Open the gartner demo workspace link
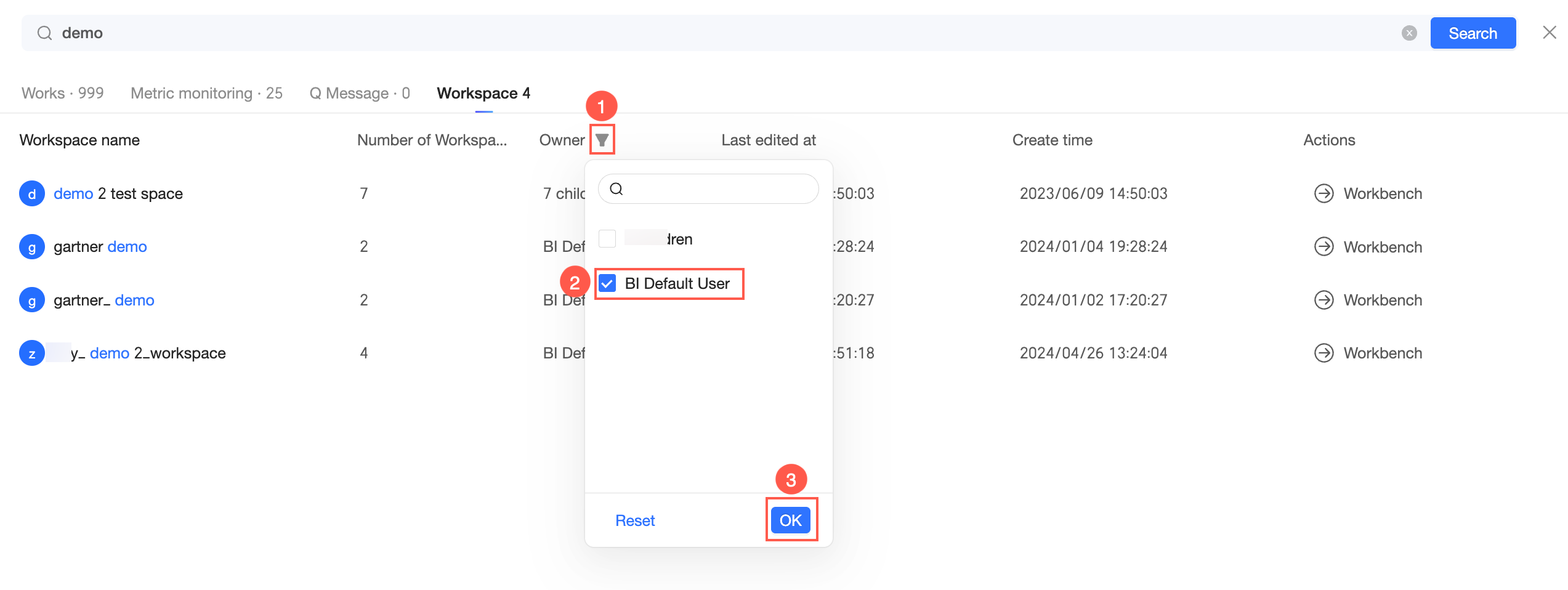Image resolution: width=1568 pixels, height=590 pixels. pos(100,247)
